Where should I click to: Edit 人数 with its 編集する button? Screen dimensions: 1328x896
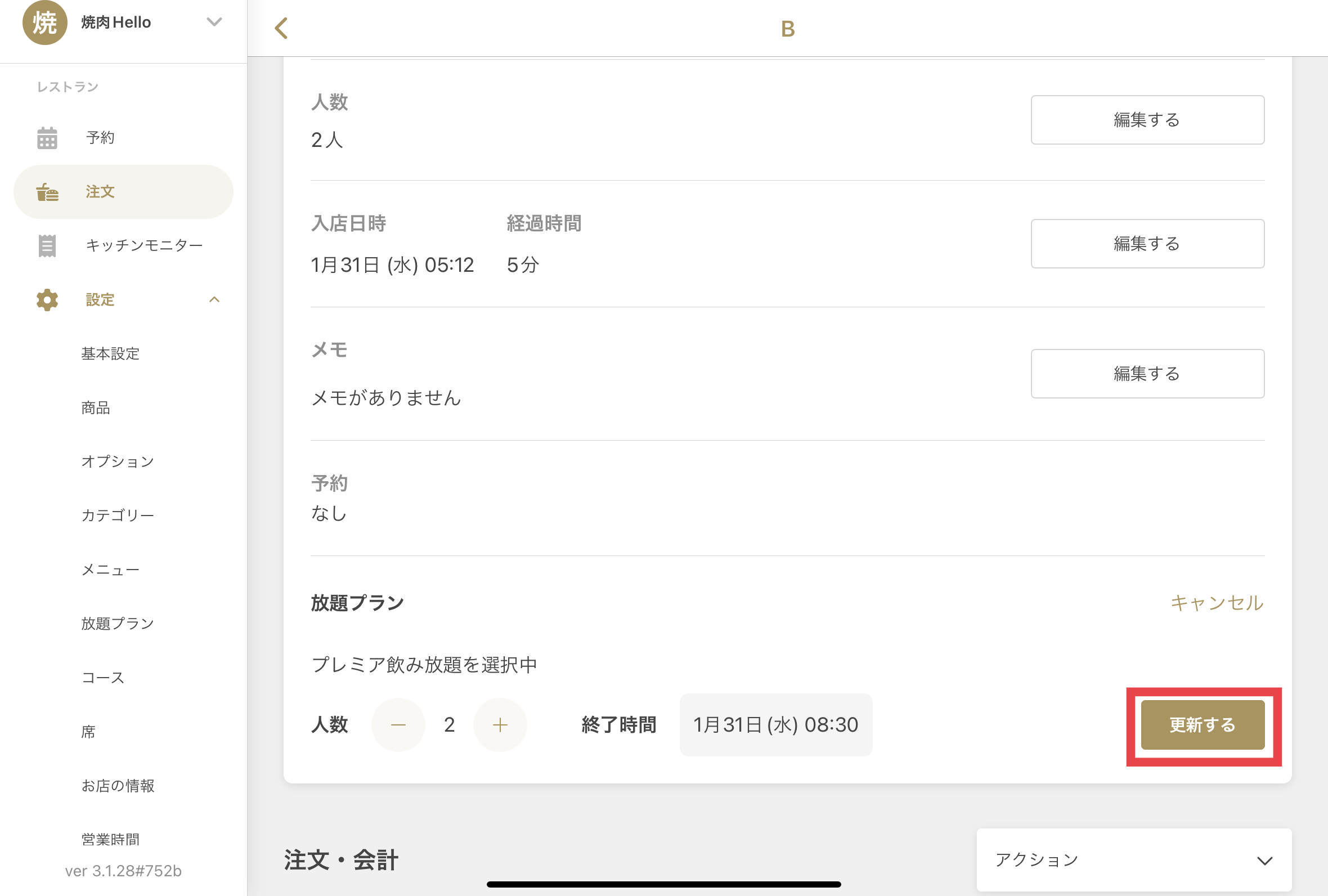click(x=1147, y=120)
